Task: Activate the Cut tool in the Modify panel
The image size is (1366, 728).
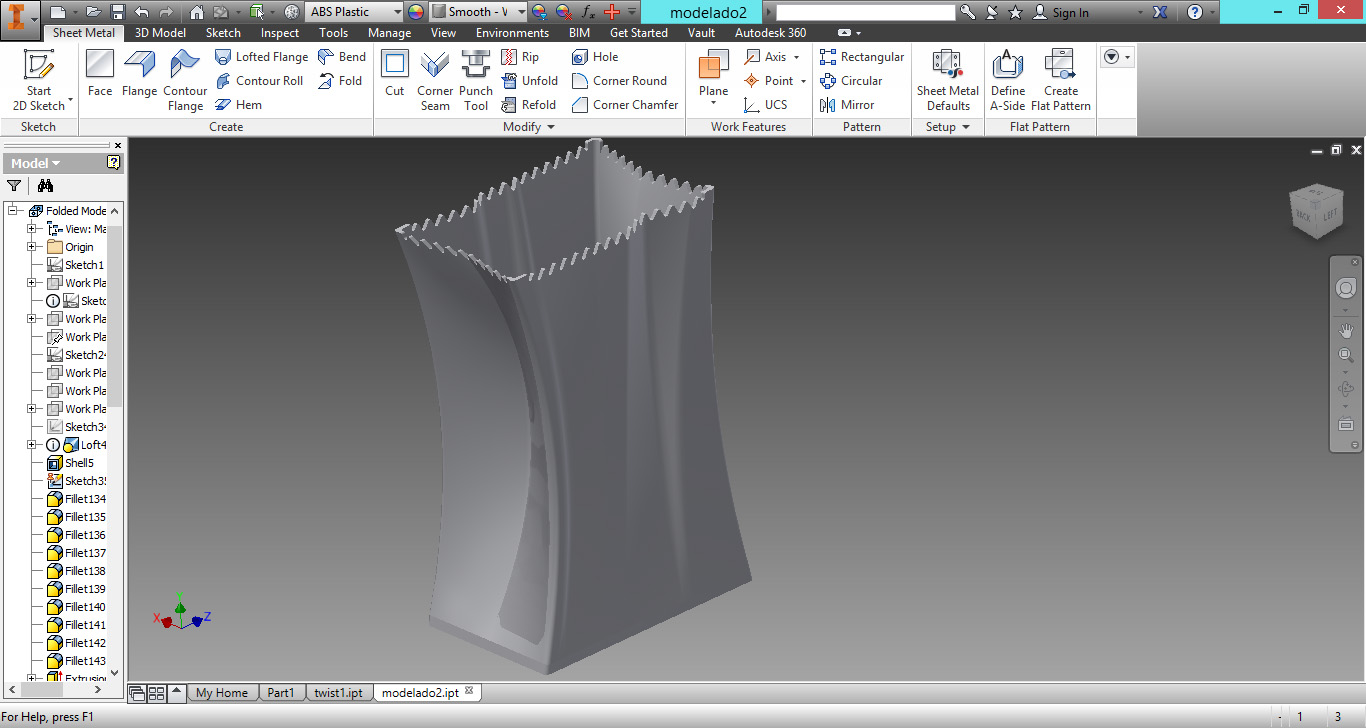Action: click(394, 75)
